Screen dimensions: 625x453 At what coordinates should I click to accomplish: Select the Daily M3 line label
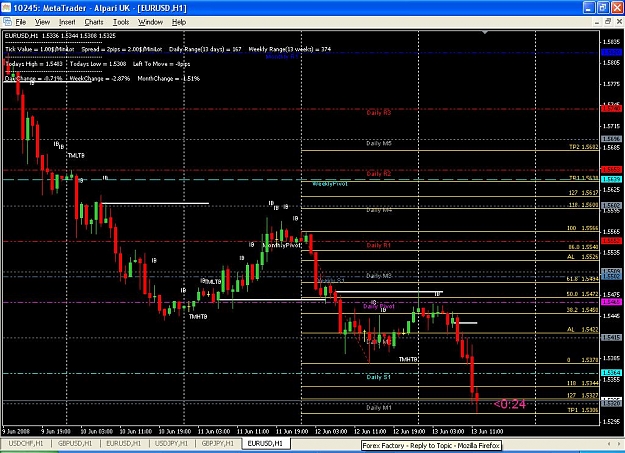[379, 276]
